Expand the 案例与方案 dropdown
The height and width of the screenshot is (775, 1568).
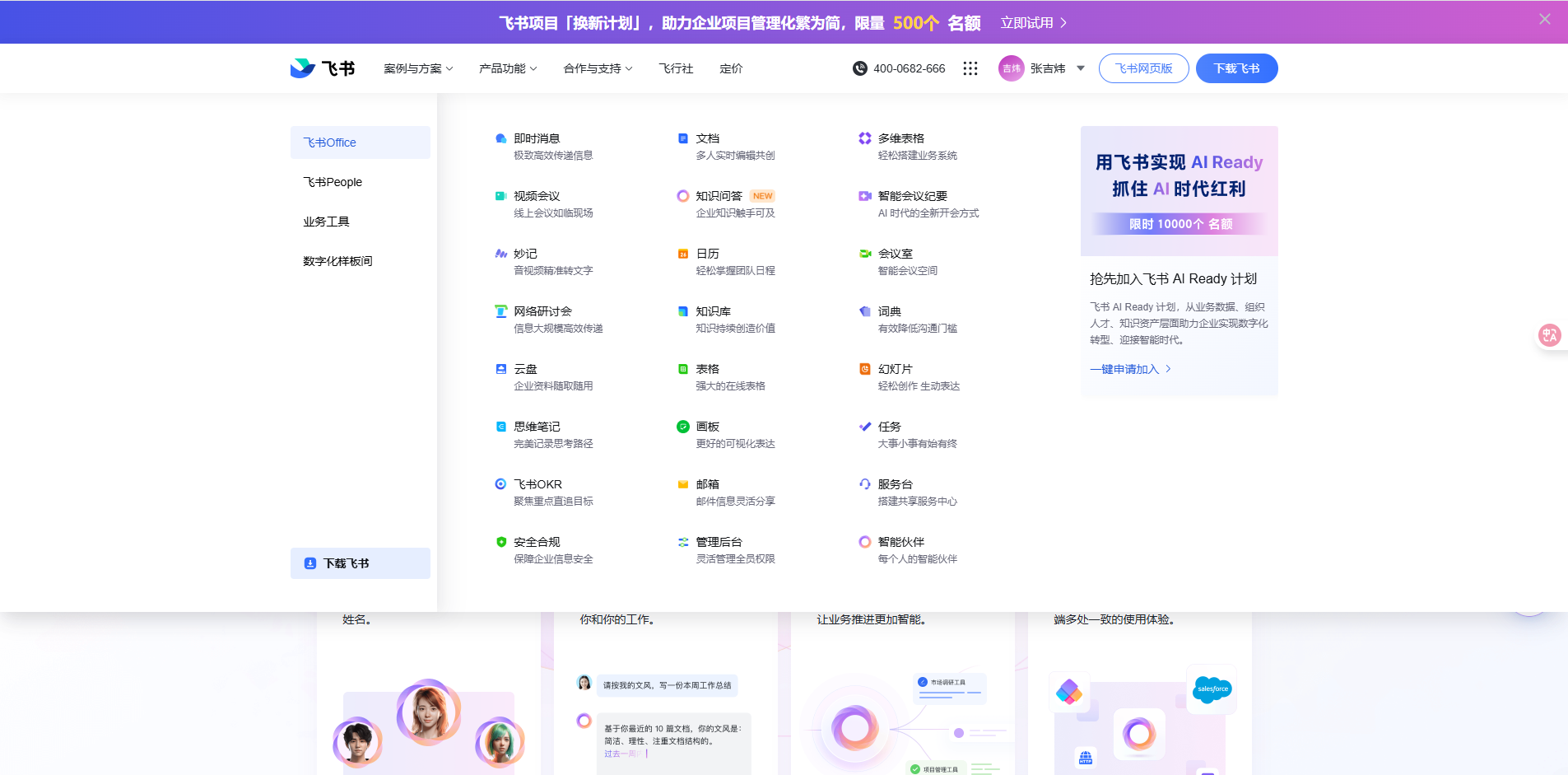[418, 68]
